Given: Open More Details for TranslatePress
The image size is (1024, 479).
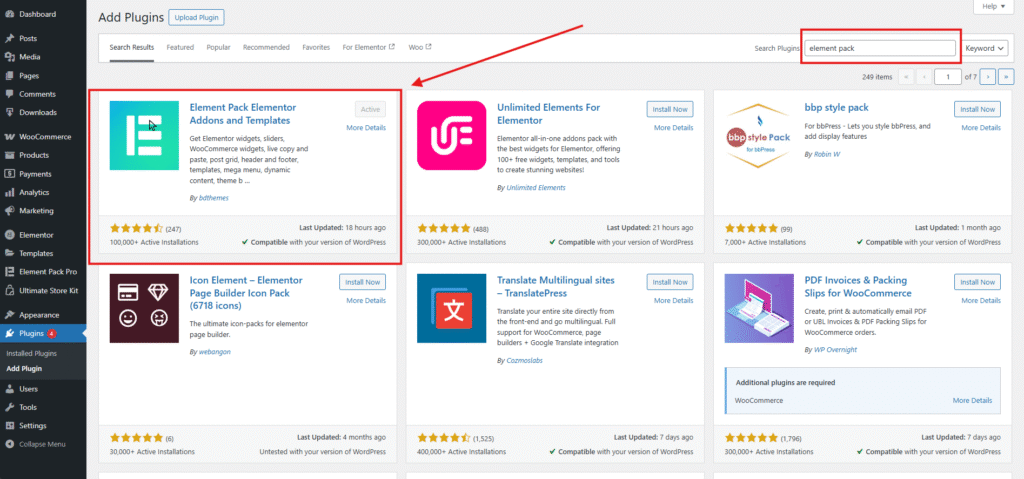Looking at the screenshot, I should coord(673,301).
